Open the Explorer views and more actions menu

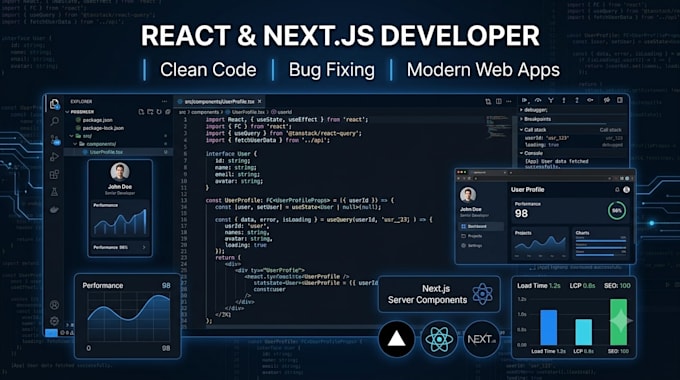click(164, 102)
